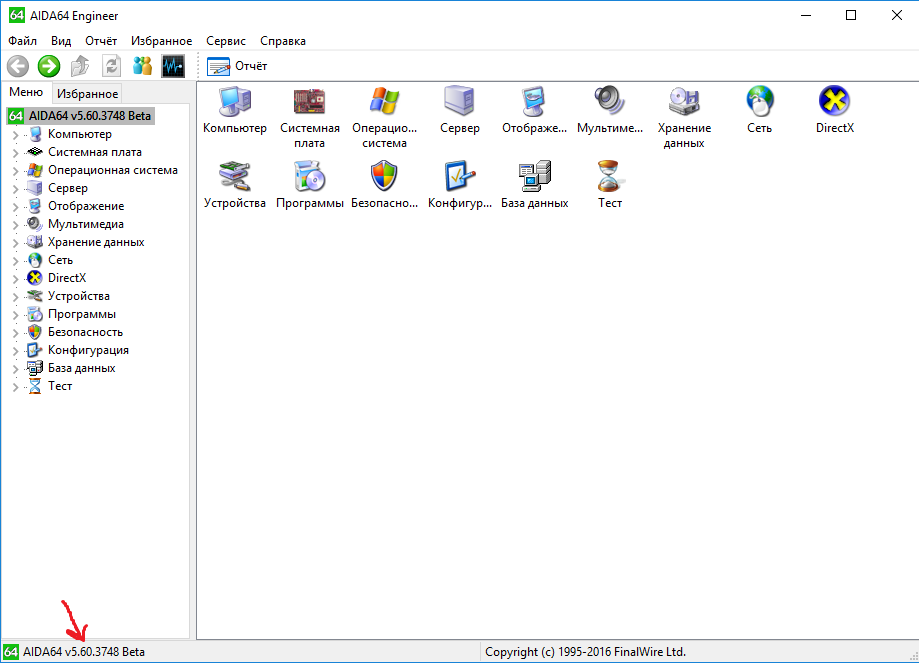Go back with the gray left arrow
Image resolution: width=919 pixels, height=663 pixels.
(18, 66)
